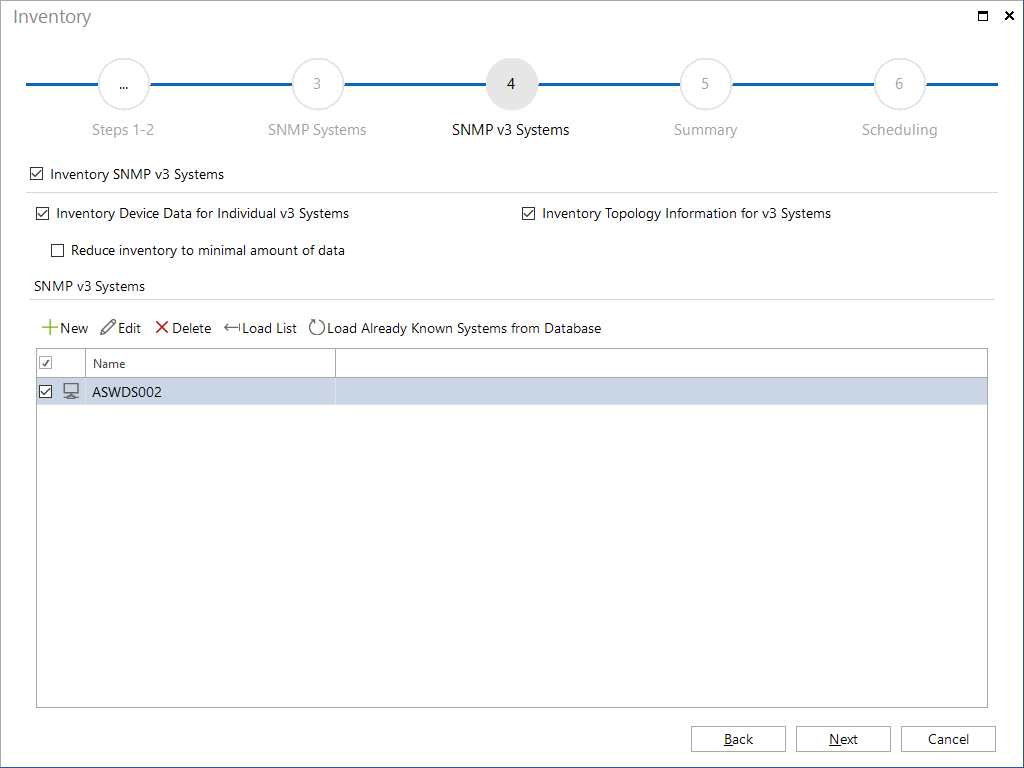Viewport: 1024px width, 768px height.
Task: Click the Inventory window title
Action: point(52,16)
